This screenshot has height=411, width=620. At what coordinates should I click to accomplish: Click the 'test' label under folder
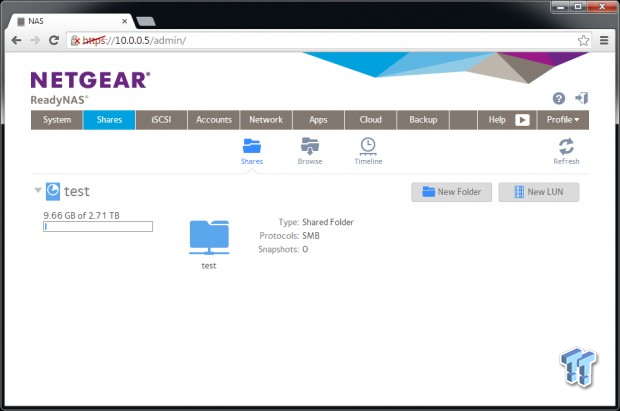pyautogui.click(x=209, y=266)
